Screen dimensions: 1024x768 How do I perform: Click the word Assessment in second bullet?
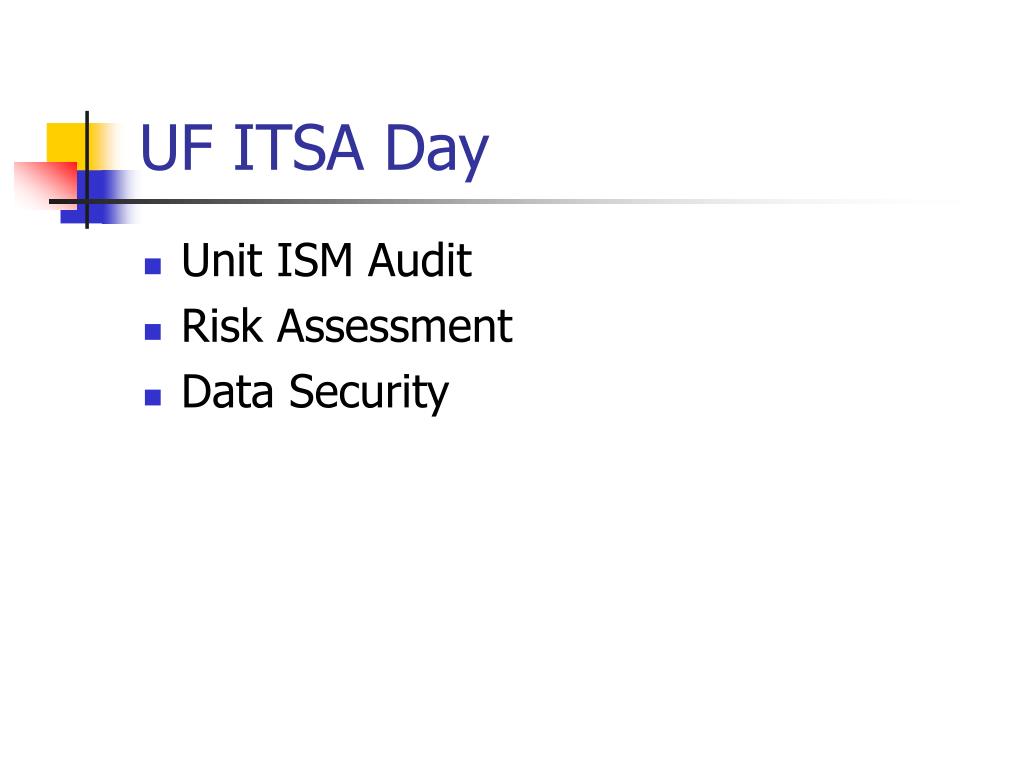click(394, 325)
